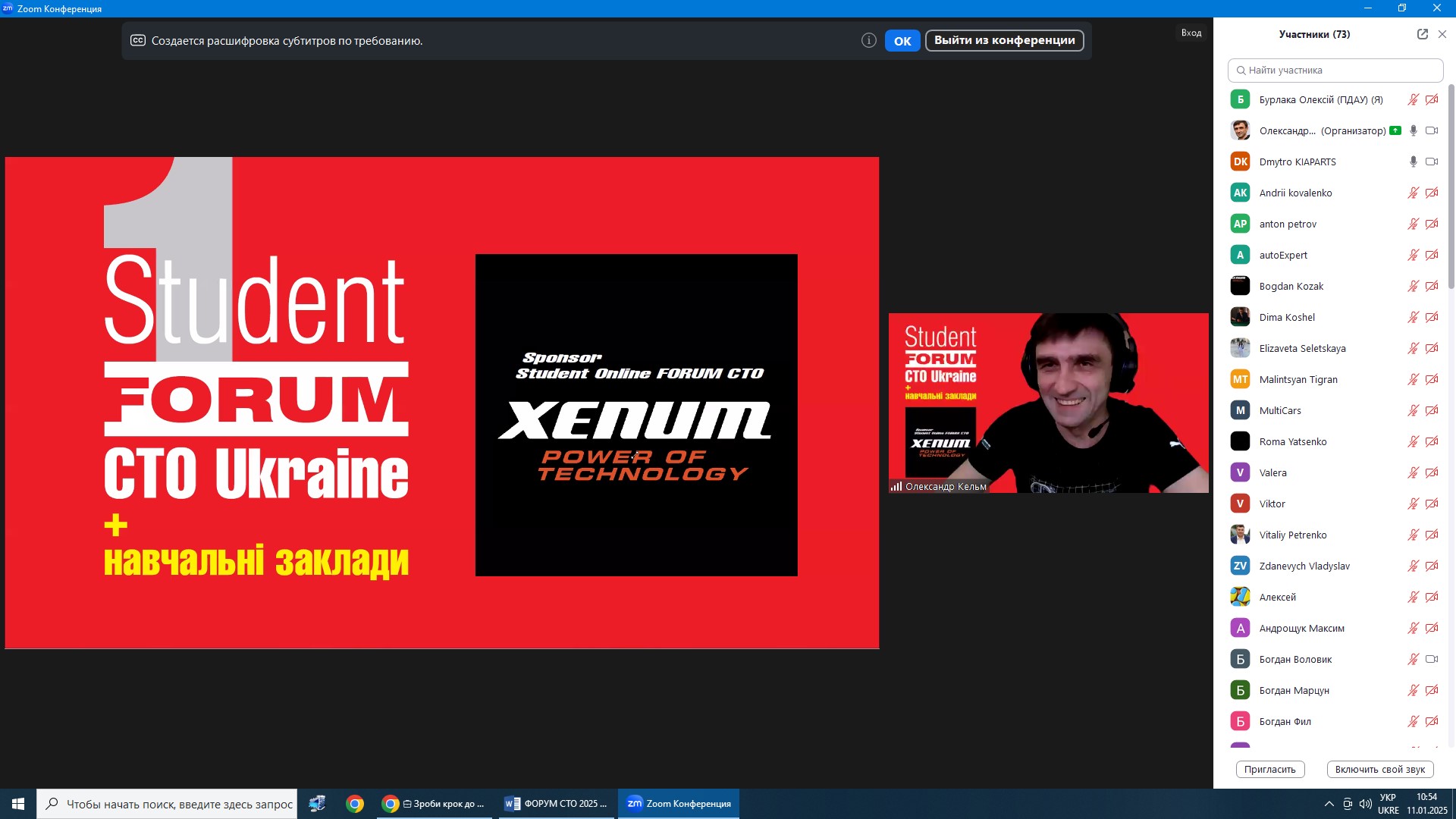Show hidden system tray icons

[1329, 804]
